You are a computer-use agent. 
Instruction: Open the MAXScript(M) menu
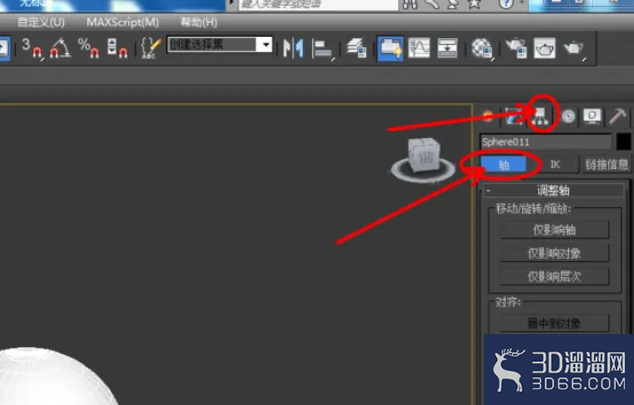coord(123,22)
